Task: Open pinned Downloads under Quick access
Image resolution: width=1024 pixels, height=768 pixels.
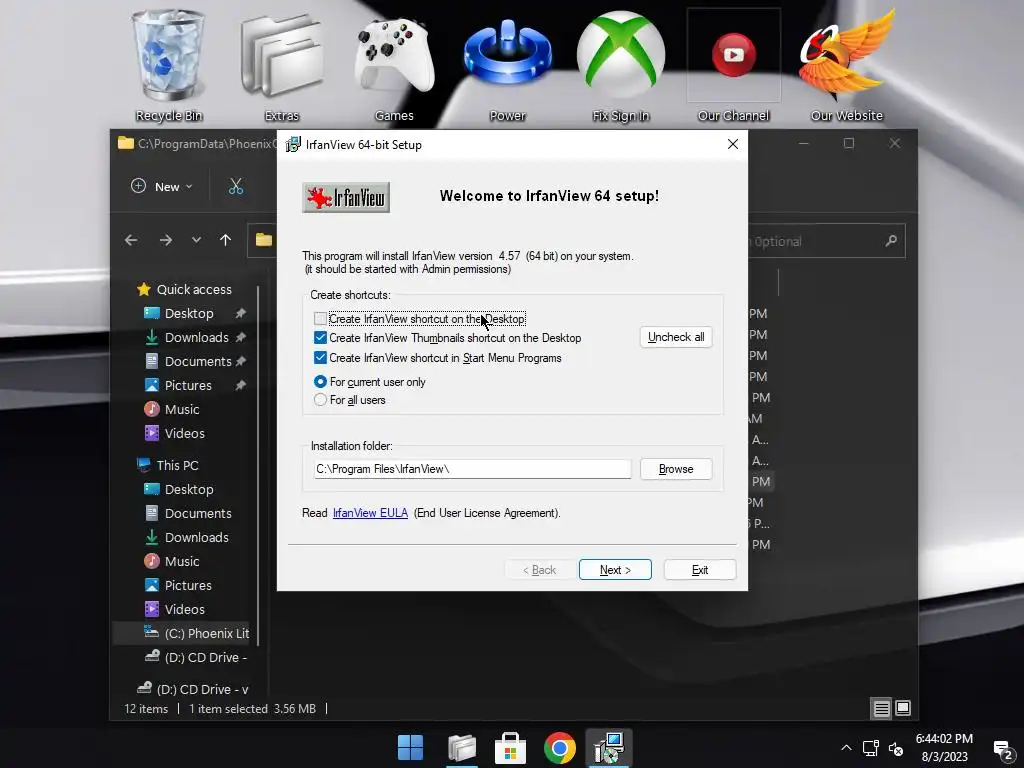Action: point(197,338)
